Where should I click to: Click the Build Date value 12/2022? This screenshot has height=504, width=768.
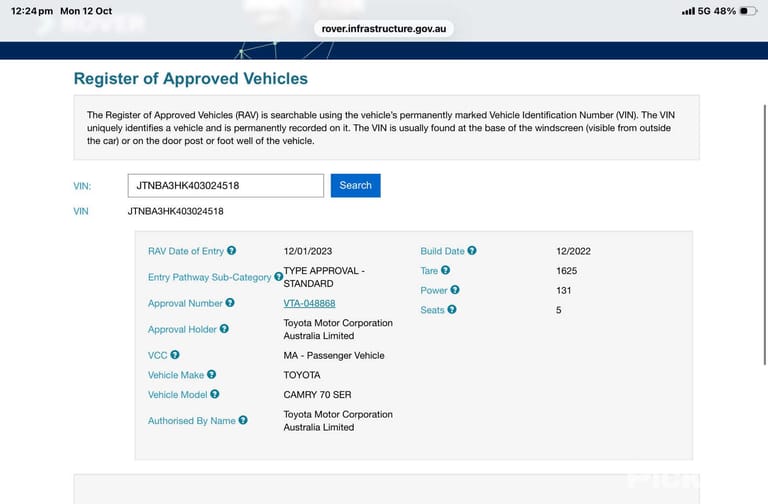point(573,251)
